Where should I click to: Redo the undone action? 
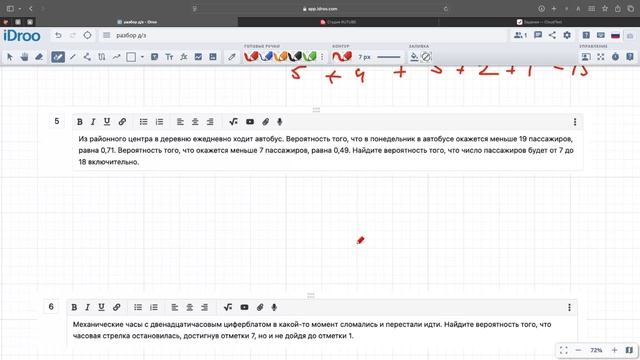pyautogui.click(x=73, y=36)
